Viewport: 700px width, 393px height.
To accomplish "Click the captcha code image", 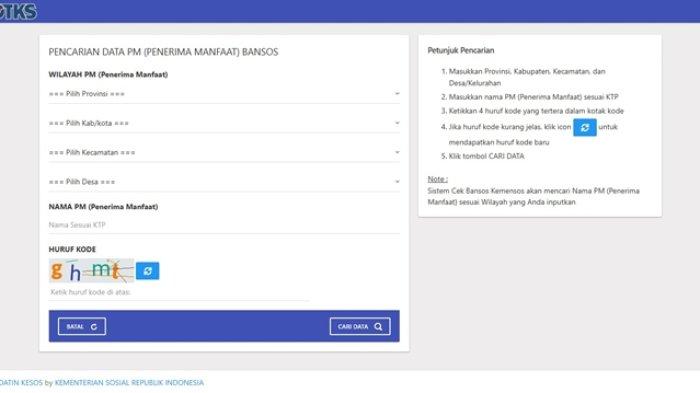I will tap(92, 271).
